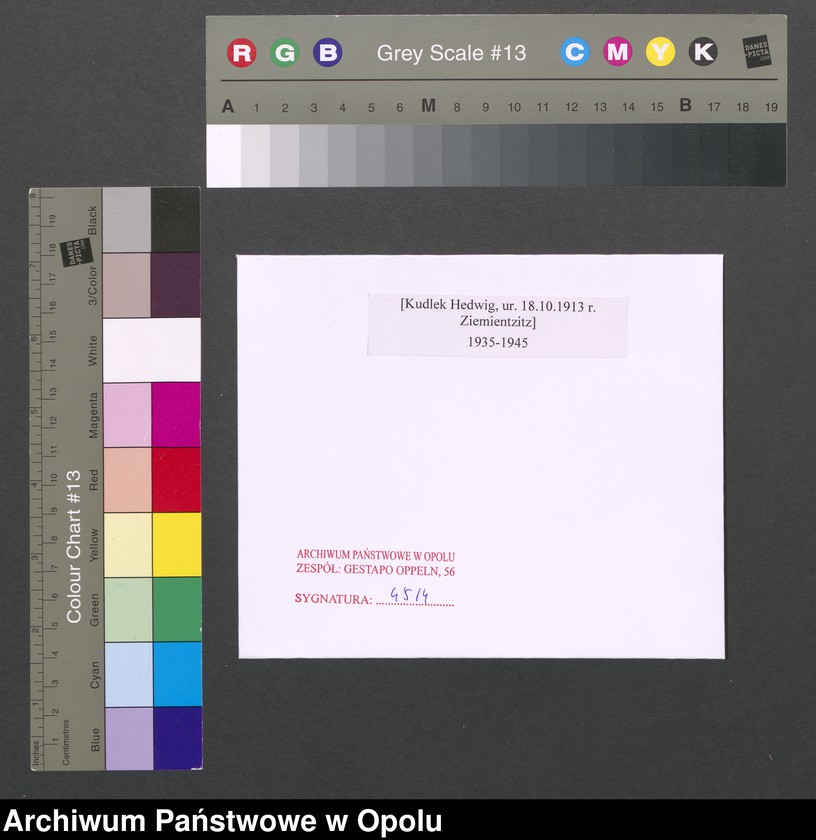Click the green G circle icon
The width and height of the screenshot is (816, 840).
pyautogui.click(x=285, y=53)
